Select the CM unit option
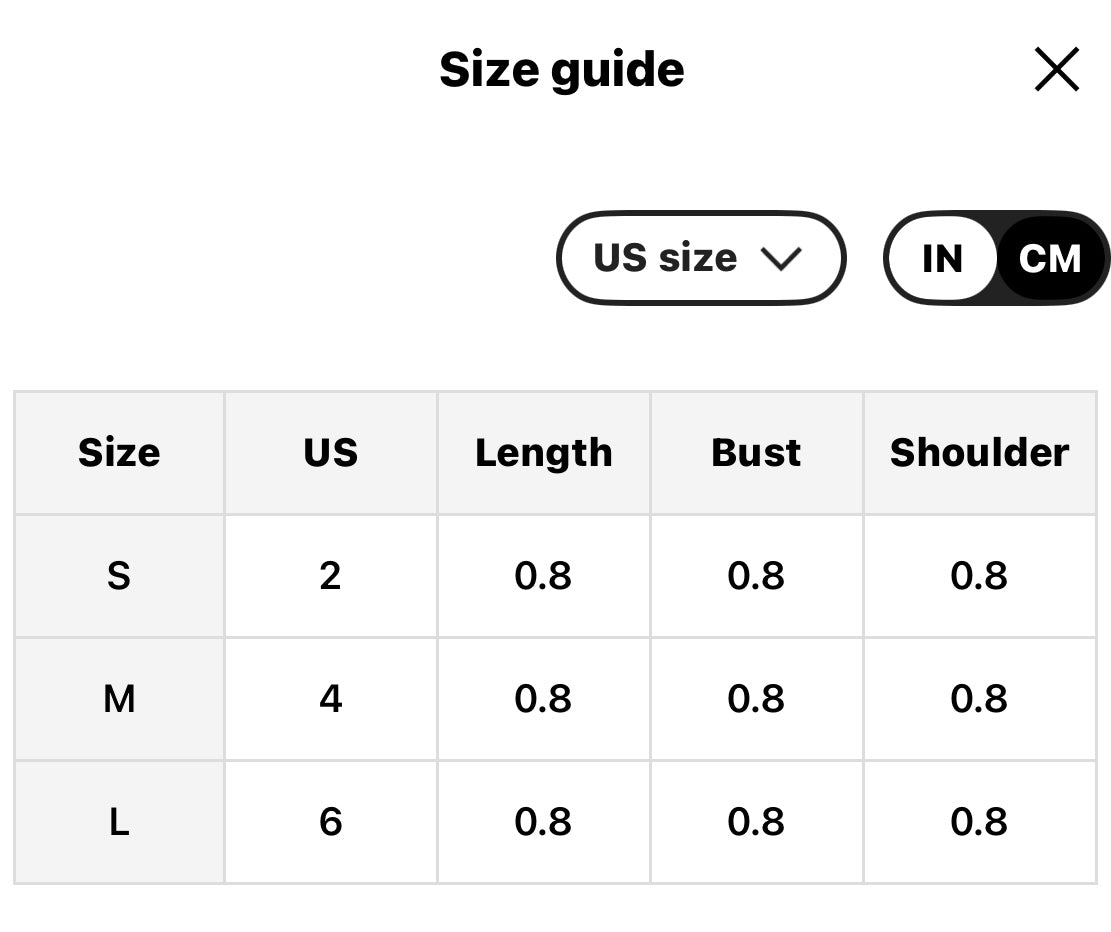Viewport: 1111px width, 932px height. [1050, 259]
